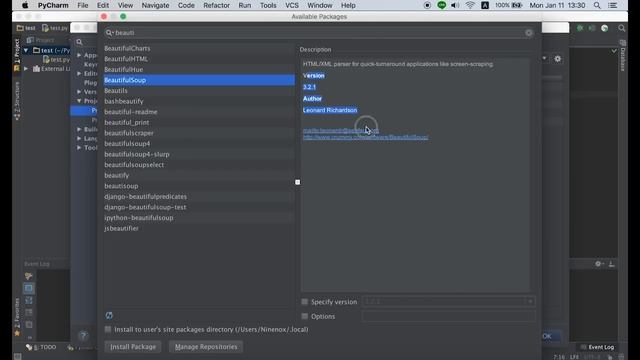The width and height of the screenshot is (640, 360).
Task: Click the Options text field
Action: pyautogui.click(x=448, y=316)
